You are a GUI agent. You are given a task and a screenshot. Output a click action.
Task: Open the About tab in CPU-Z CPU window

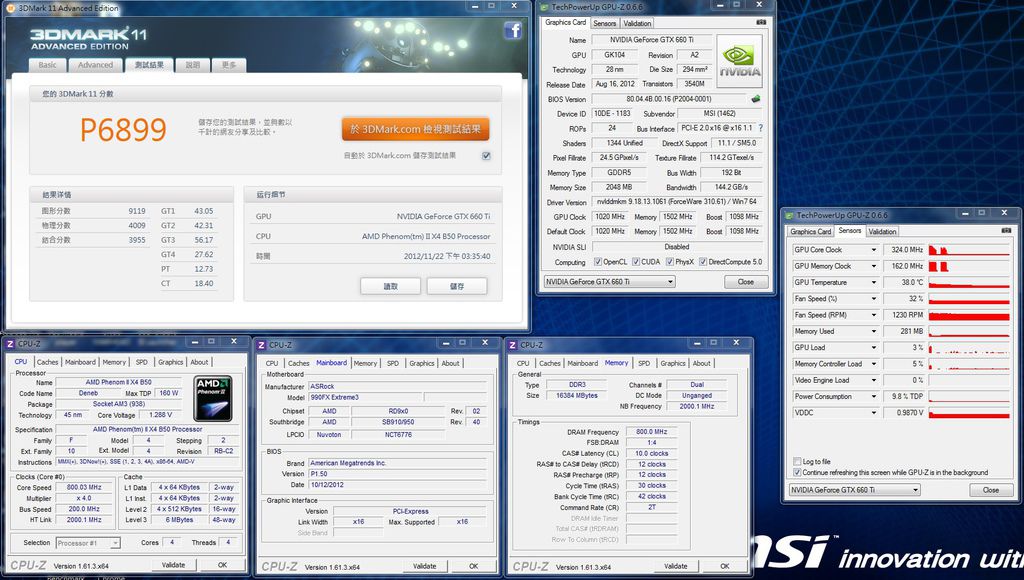[x=199, y=362]
